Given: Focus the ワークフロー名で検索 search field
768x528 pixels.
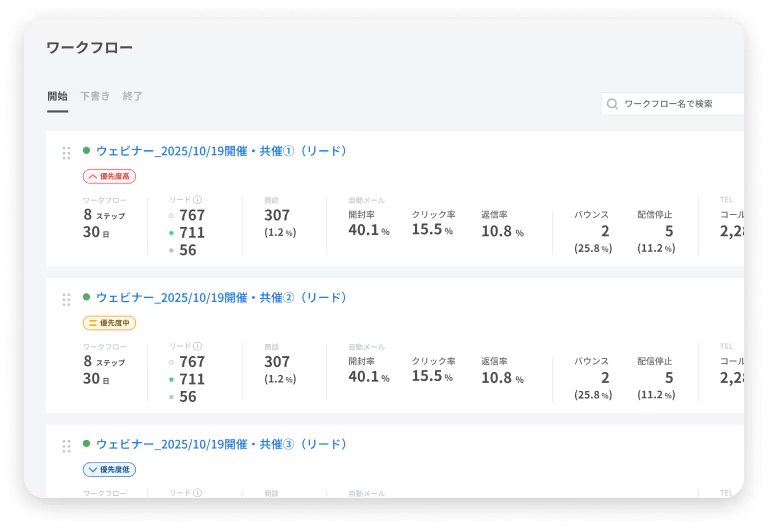Looking at the screenshot, I should [x=680, y=104].
